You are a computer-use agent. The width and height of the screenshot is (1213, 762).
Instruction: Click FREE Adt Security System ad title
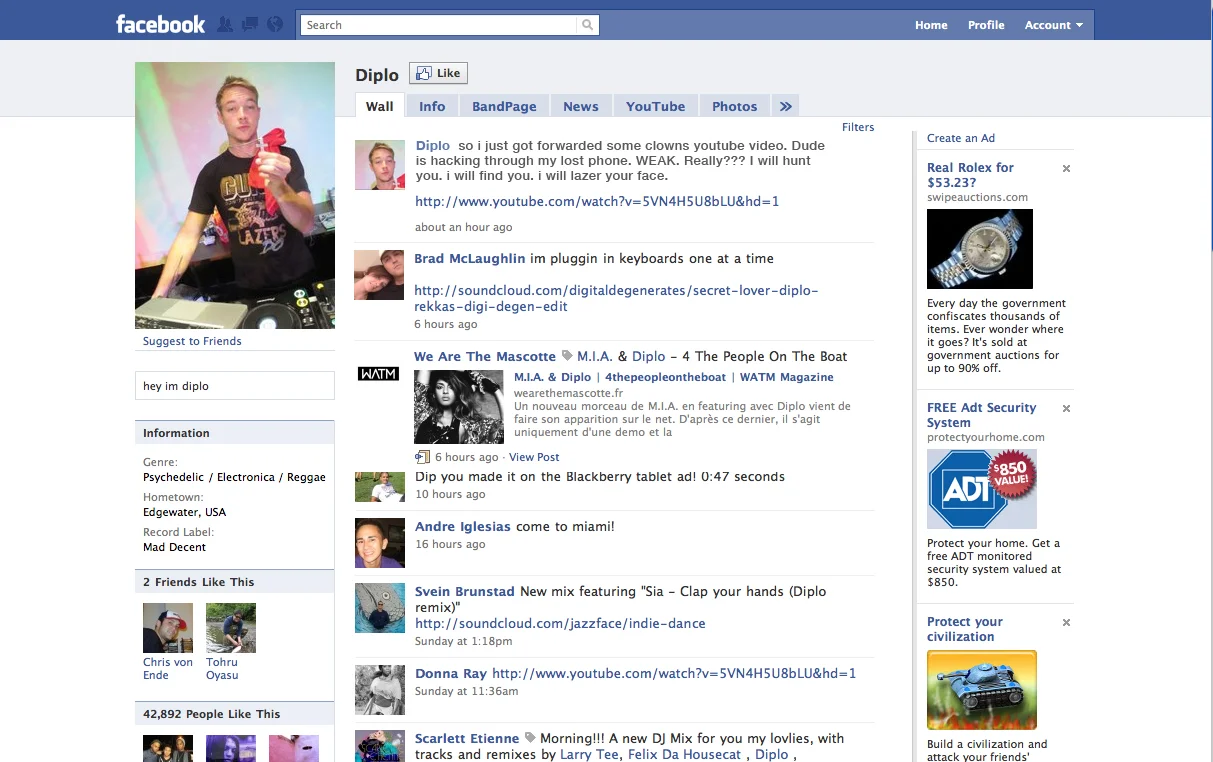tap(981, 415)
